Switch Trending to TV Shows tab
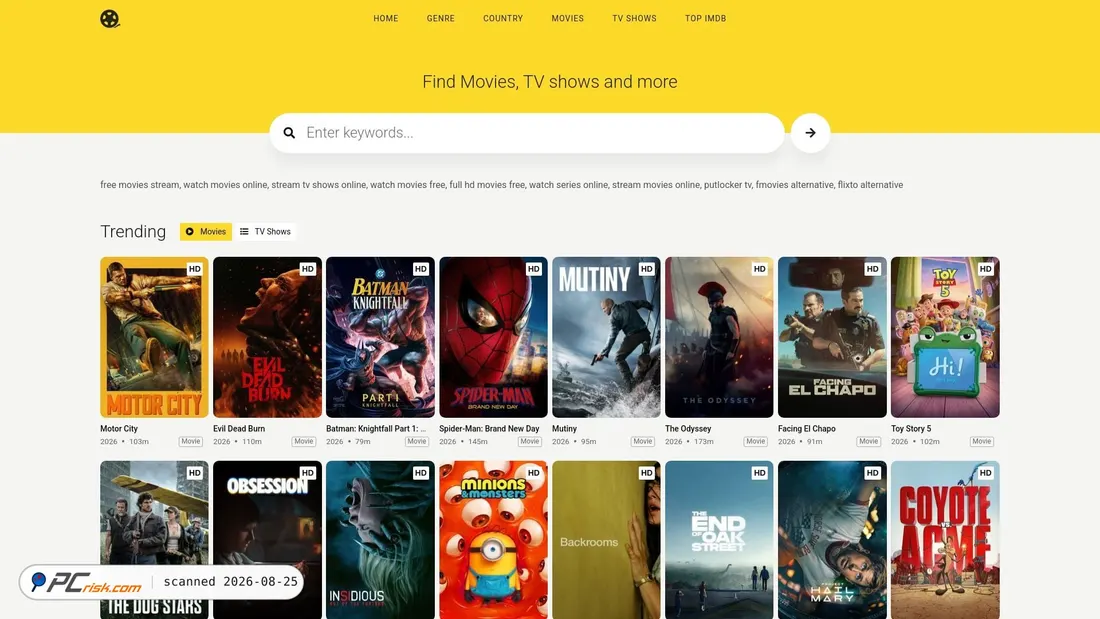 tap(265, 232)
